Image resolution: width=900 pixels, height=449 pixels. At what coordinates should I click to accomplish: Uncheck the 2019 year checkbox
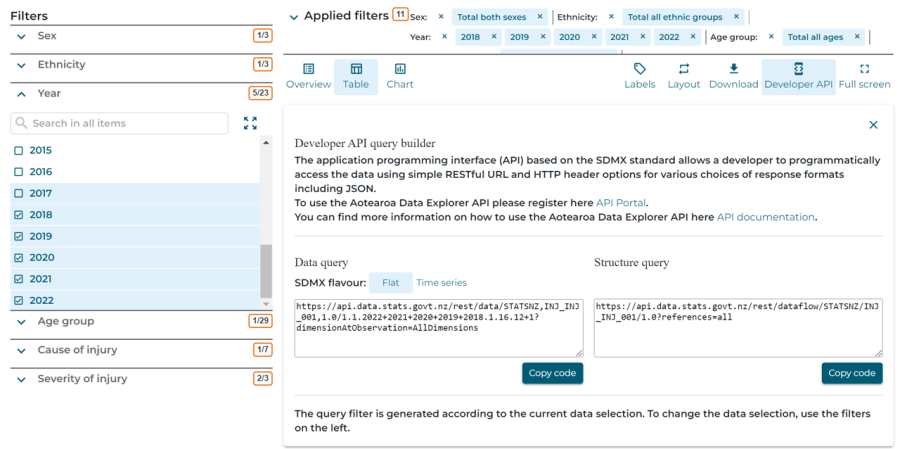pyautogui.click(x=19, y=236)
